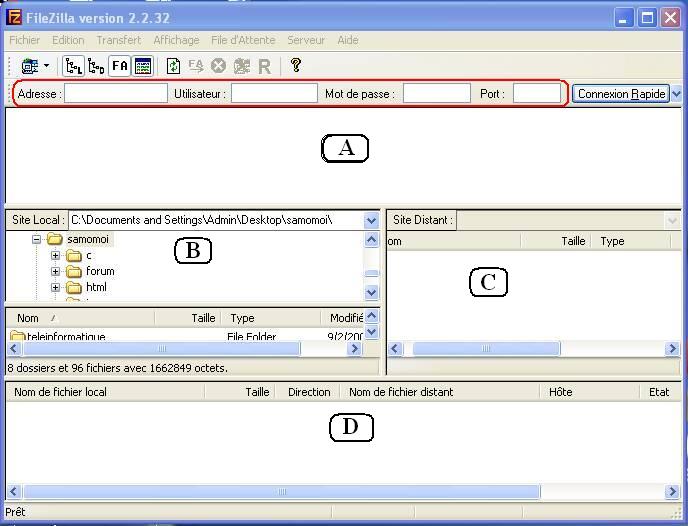This screenshot has width=688, height=526.
Task: Select the forum folder in tree
Action: point(100,271)
